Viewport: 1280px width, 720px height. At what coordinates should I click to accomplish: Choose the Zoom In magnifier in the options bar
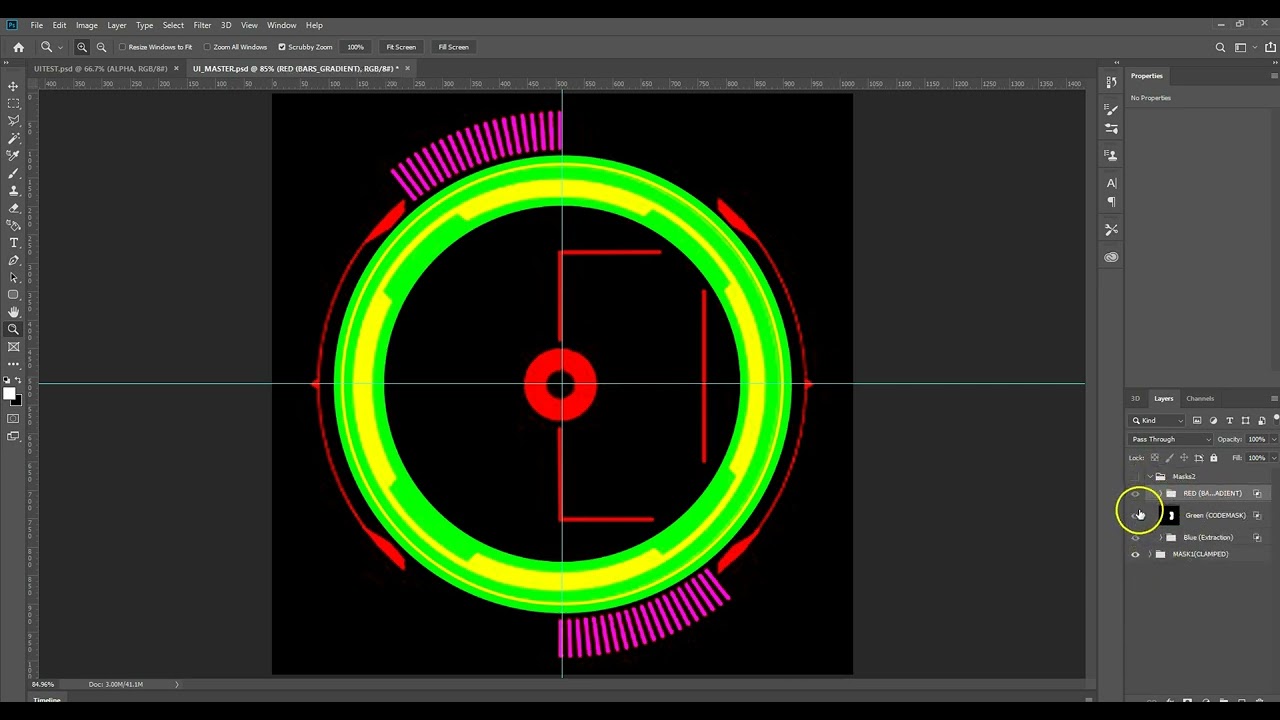pos(82,47)
